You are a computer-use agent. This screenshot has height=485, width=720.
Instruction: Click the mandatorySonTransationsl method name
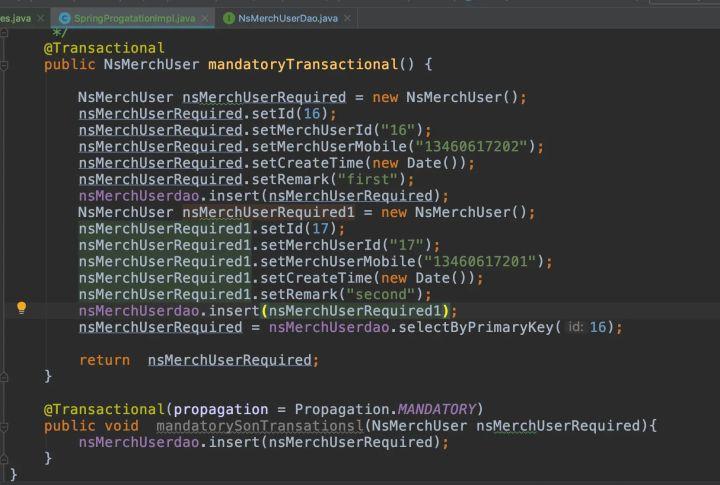258,425
